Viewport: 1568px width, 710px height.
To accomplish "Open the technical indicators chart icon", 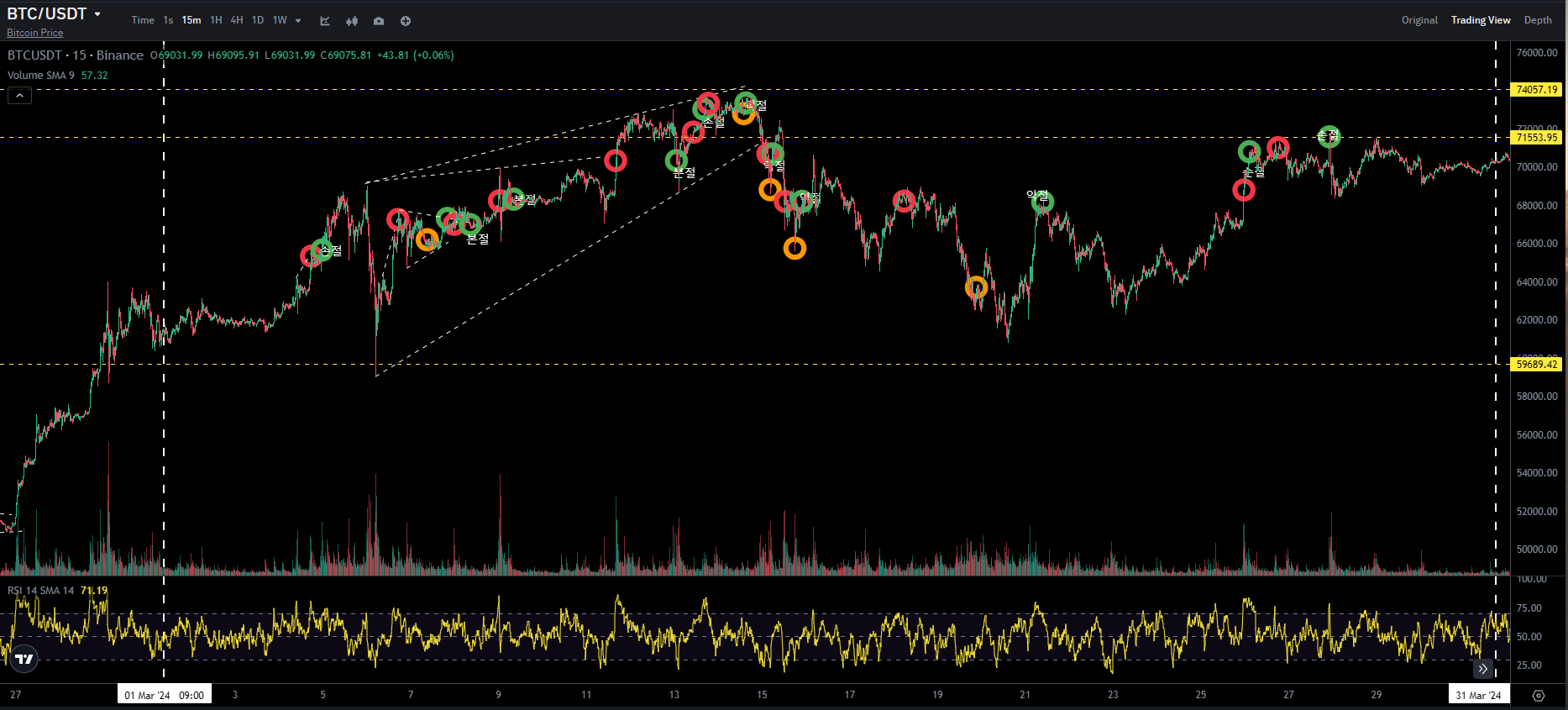I will (x=325, y=21).
